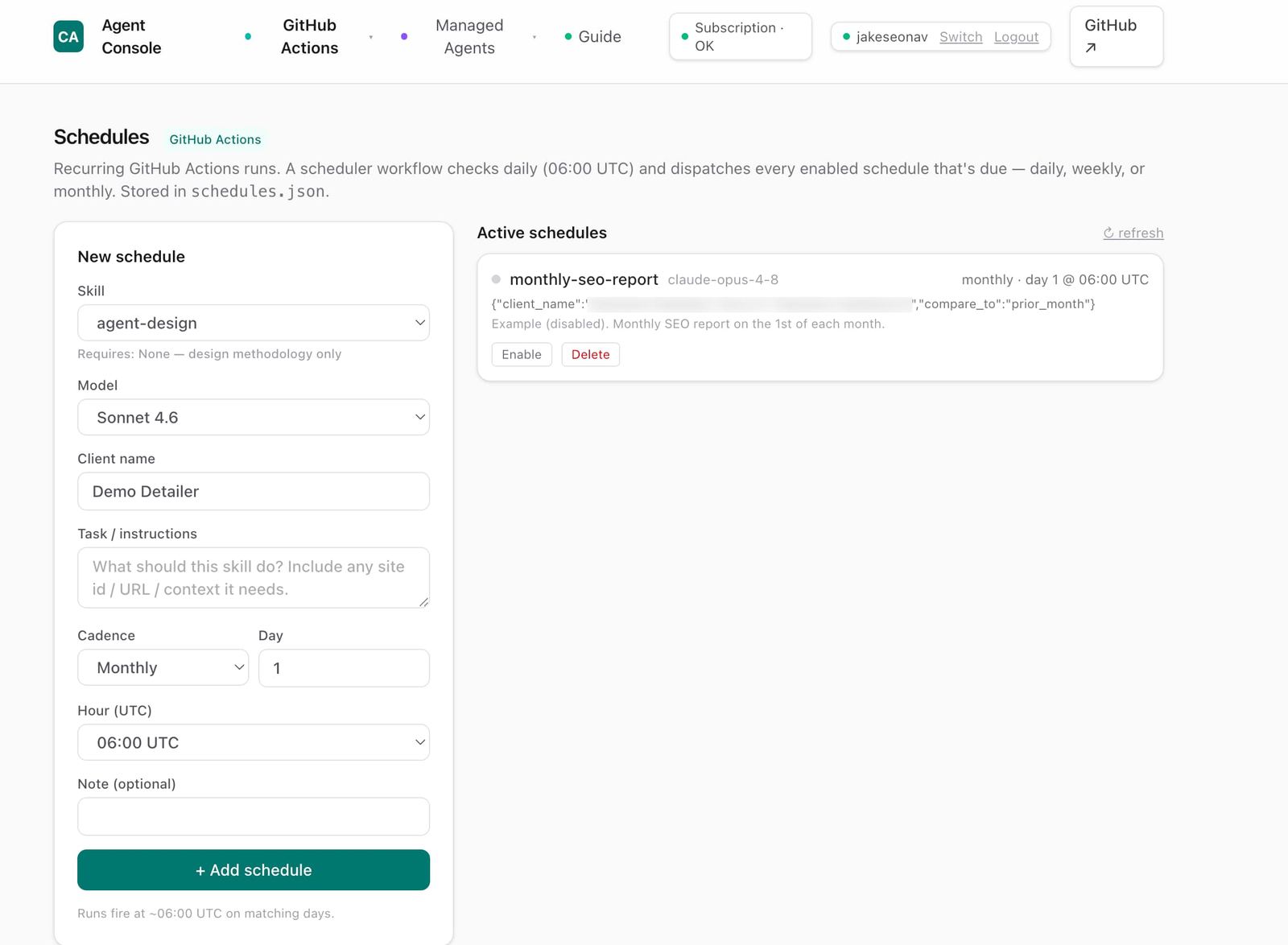Viewport: 1288px width, 945px height.
Task: Click the Task / instructions textarea
Action: (x=254, y=577)
